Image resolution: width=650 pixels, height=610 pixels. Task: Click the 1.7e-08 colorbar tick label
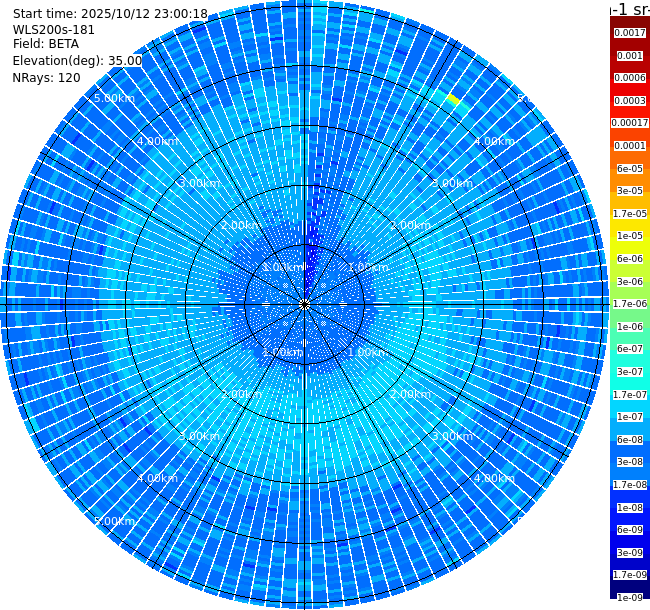630,484
